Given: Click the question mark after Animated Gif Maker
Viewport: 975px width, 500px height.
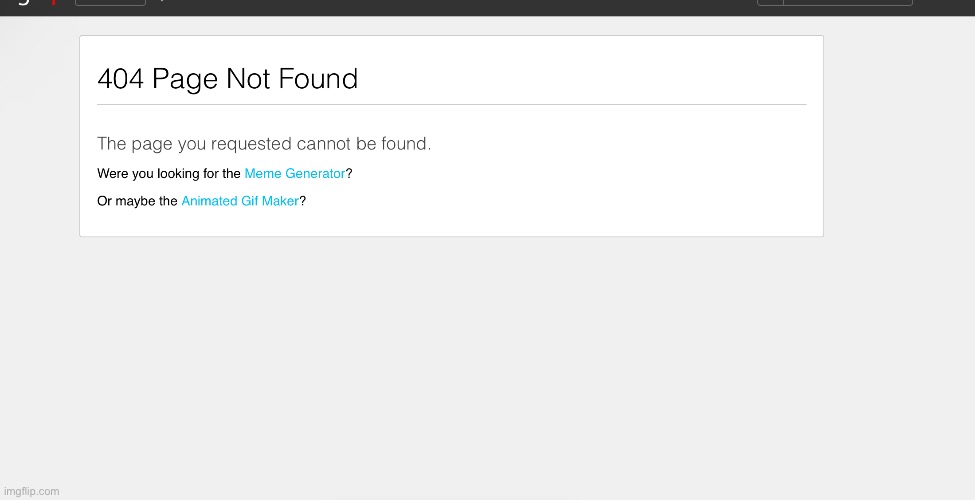Looking at the screenshot, I should click(303, 201).
